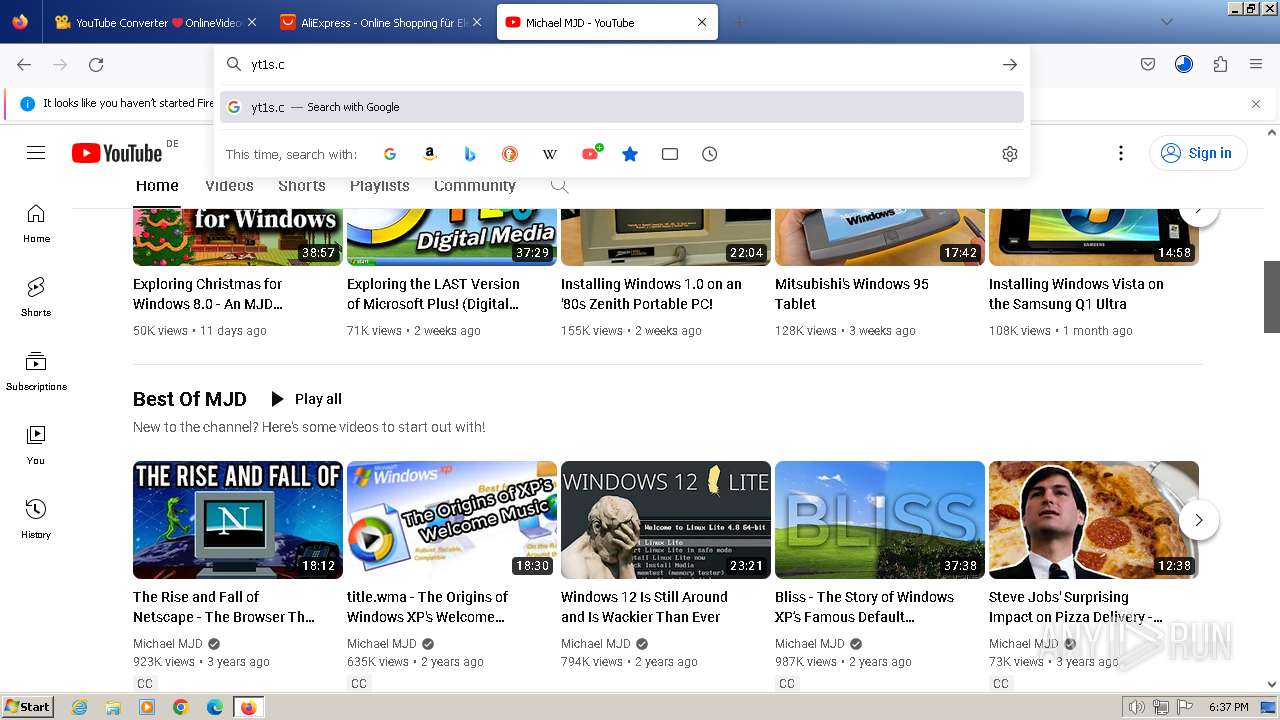Open Rise and Fall of Netscape thumbnail
This screenshot has height=720, width=1280.
point(238,520)
